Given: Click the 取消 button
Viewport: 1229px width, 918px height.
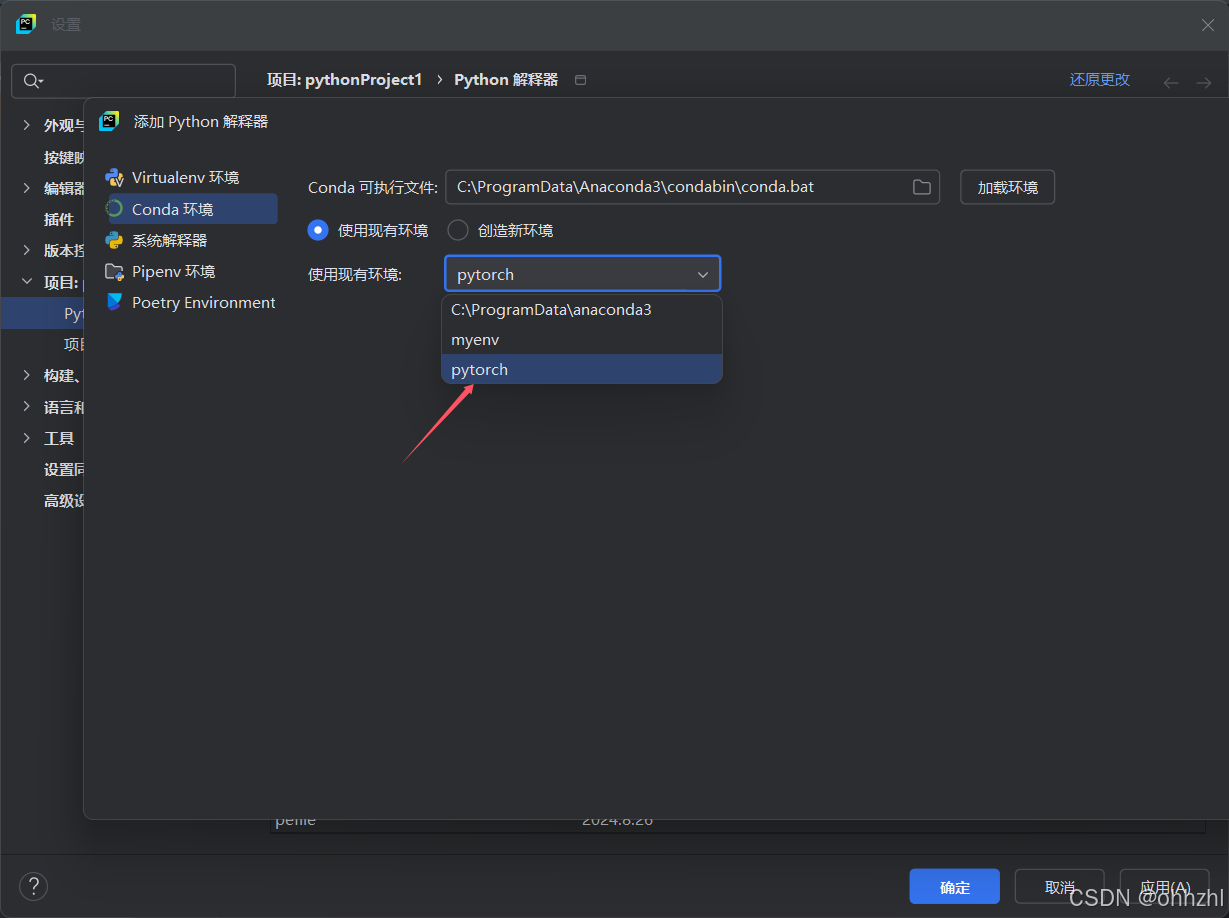Looking at the screenshot, I should coord(1059,887).
